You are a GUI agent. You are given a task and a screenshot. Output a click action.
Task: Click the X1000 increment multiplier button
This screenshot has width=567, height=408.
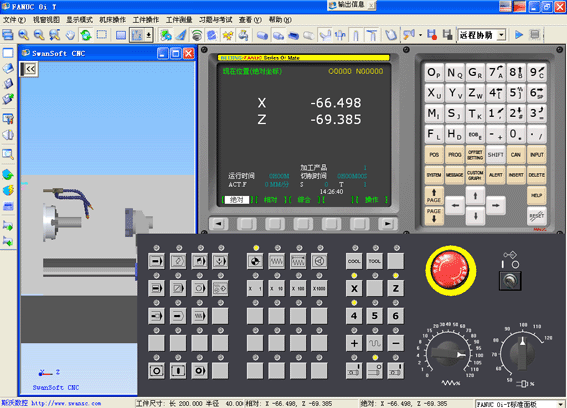pyautogui.click(x=319, y=288)
